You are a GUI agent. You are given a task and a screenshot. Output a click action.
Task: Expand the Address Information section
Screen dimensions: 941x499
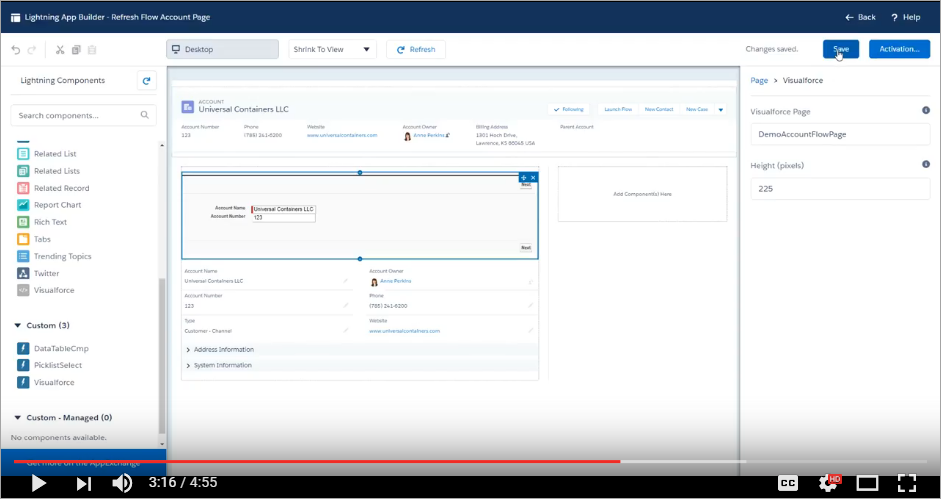tap(188, 349)
